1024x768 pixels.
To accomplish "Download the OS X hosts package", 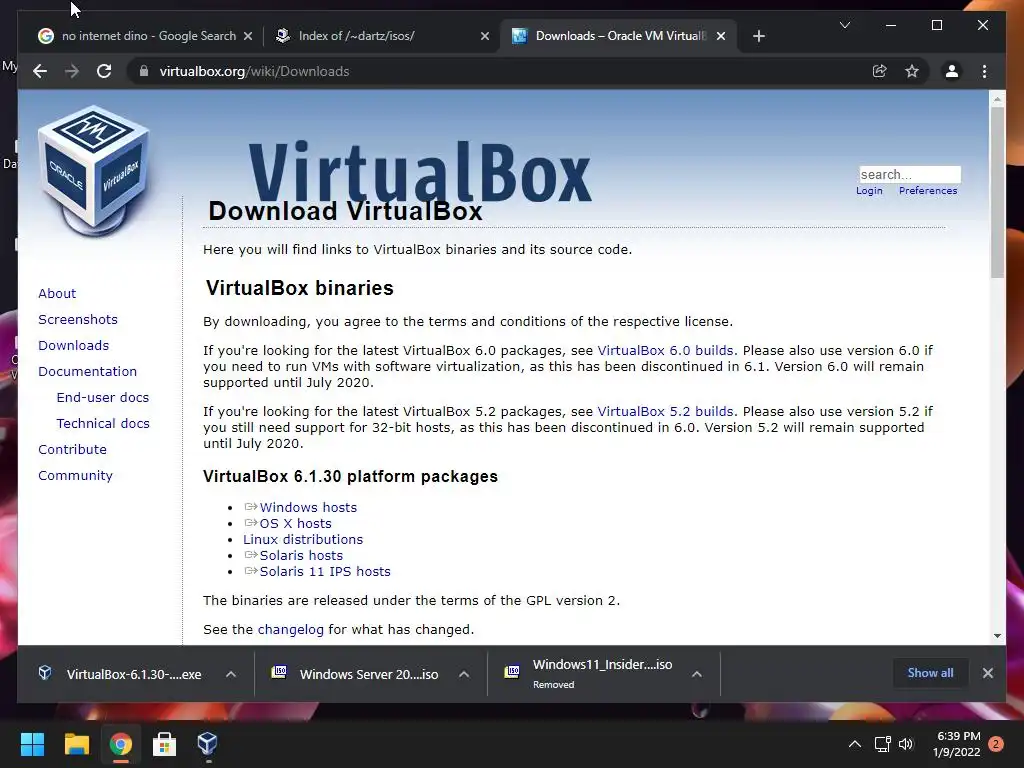I will click(x=295, y=524).
